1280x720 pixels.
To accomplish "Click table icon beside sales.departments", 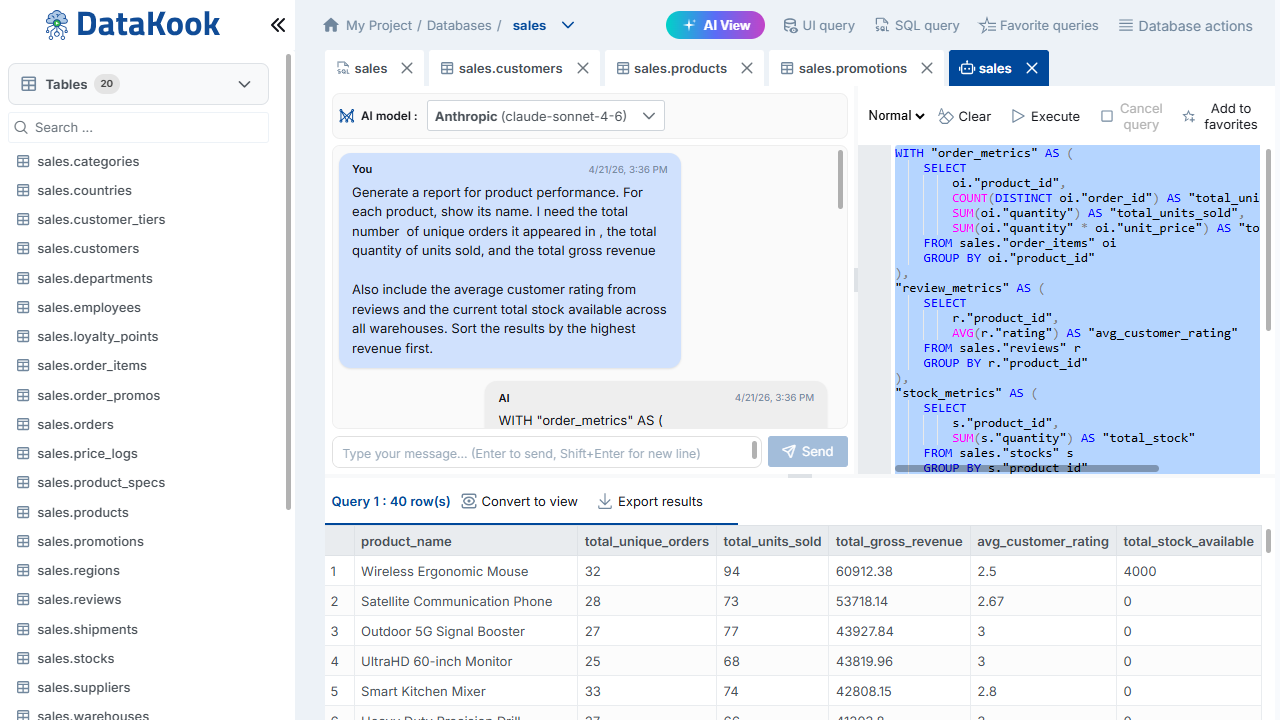I will pyautogui.click(x=23, y=278).
